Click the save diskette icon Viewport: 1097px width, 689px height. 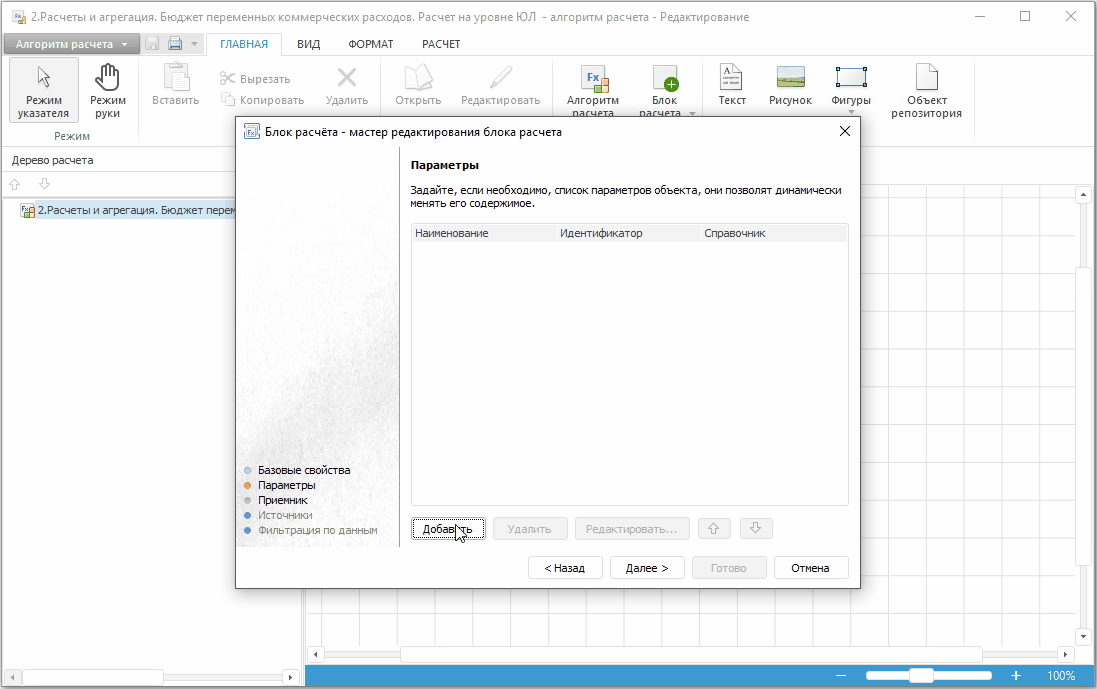click(152, 43)
